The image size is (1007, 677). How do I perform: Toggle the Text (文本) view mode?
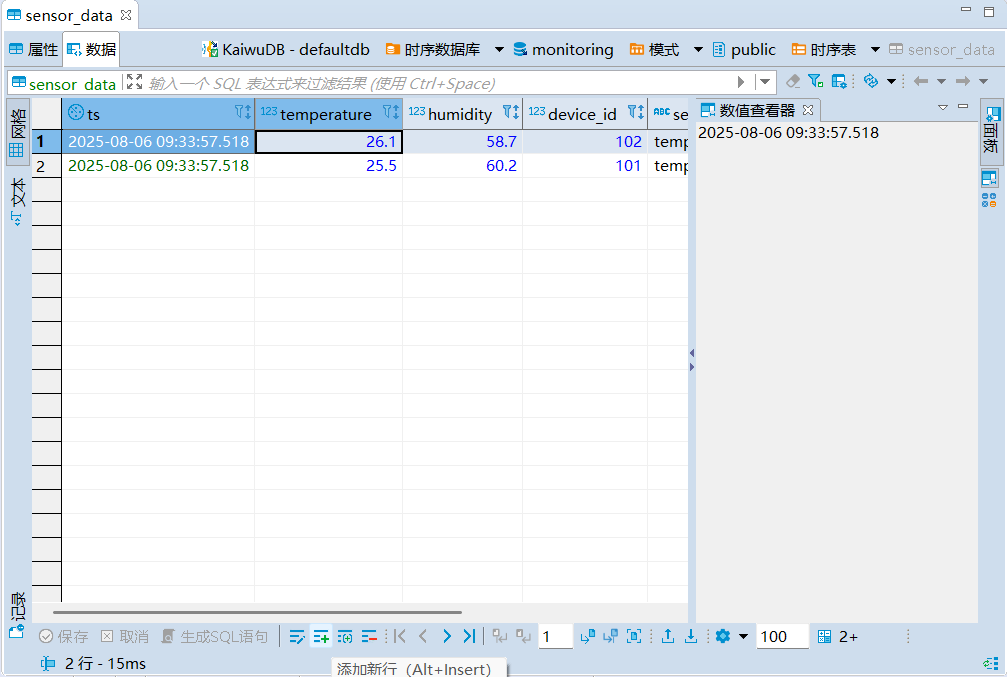point(17,200)
